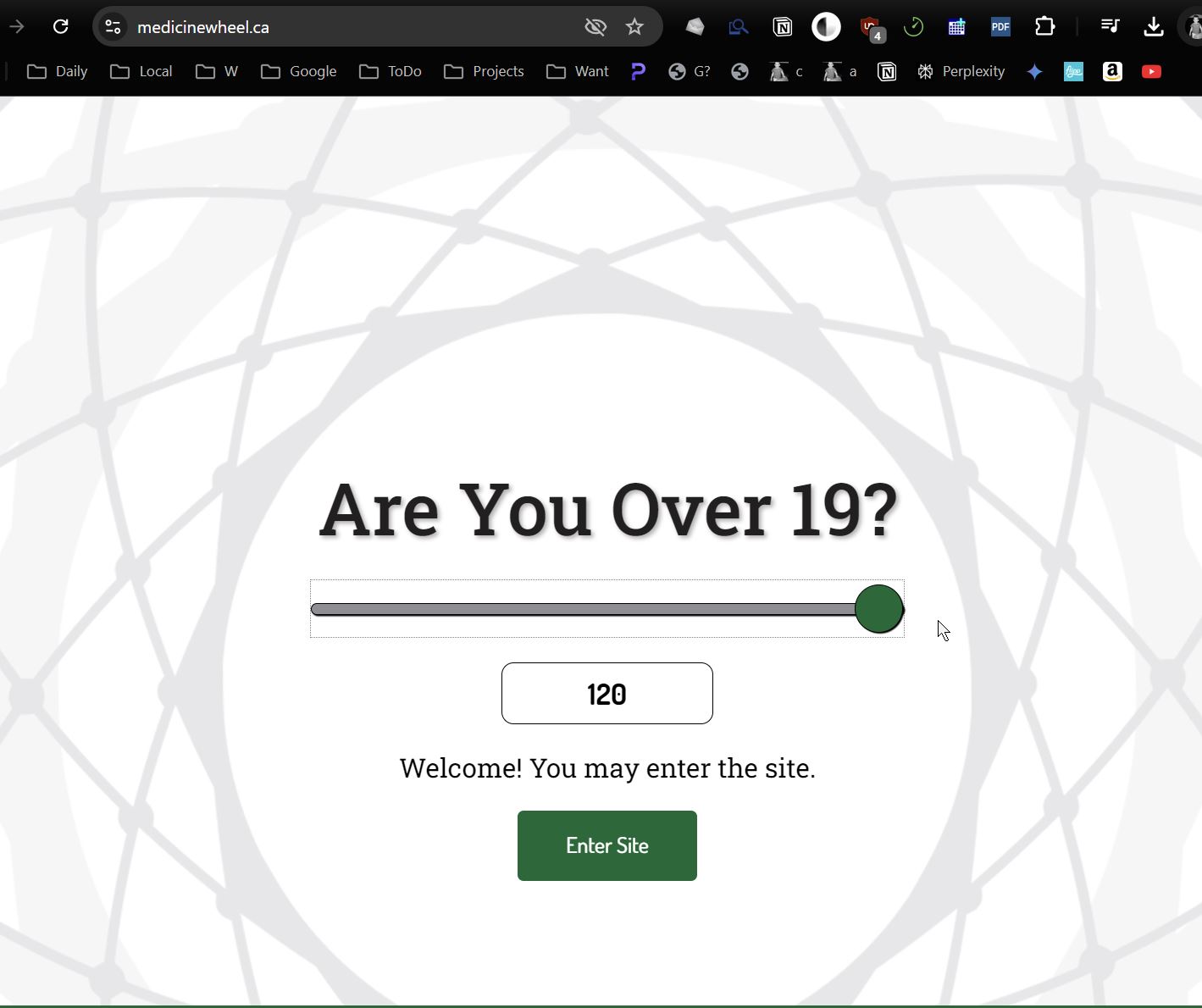This screenshot has height=1008, width=1202.
Task: Click the media controls music note icon
Action: [x=1110, y=27]
